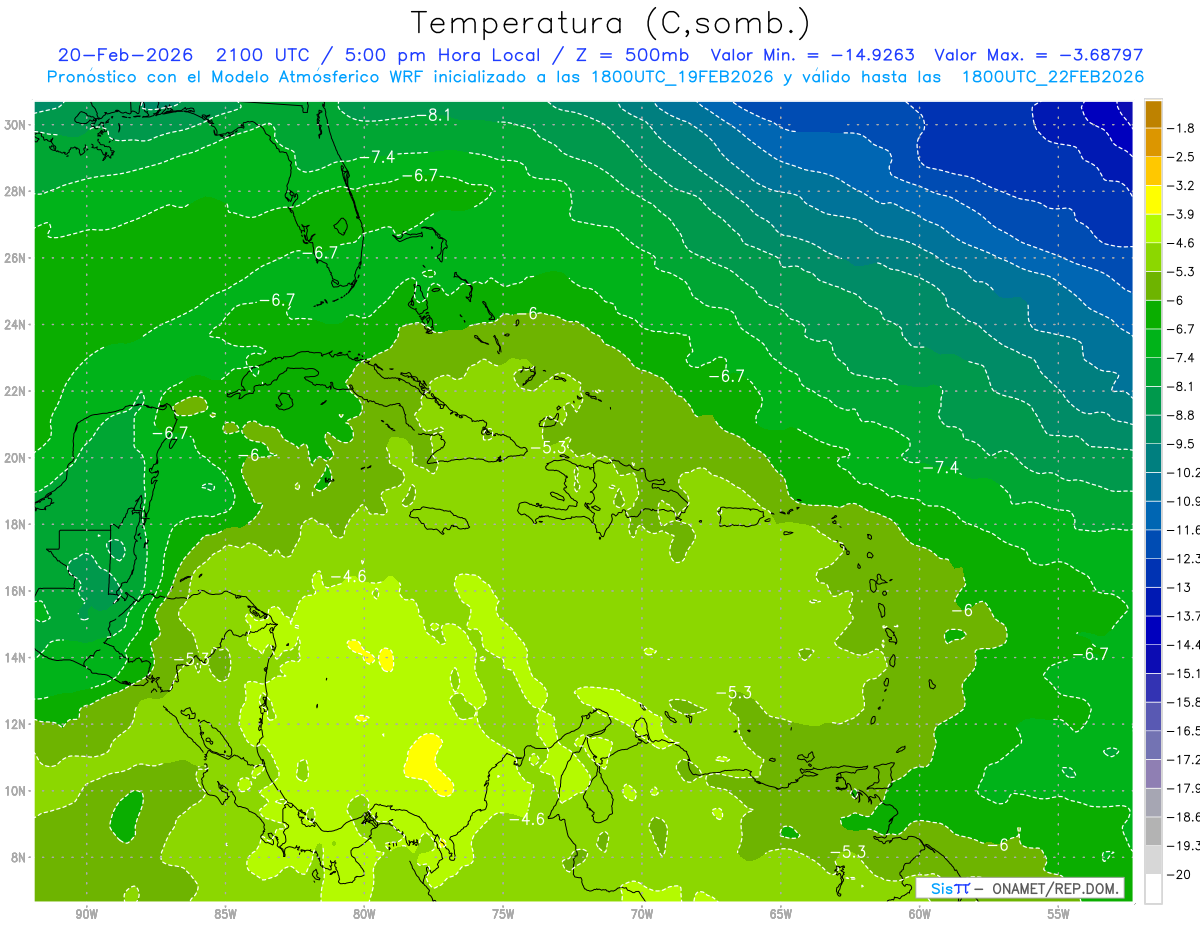The width and height of the screenshot is (1200, 927).
Task: Click the "80W" longitude axis label
Action: pos(364,914)
